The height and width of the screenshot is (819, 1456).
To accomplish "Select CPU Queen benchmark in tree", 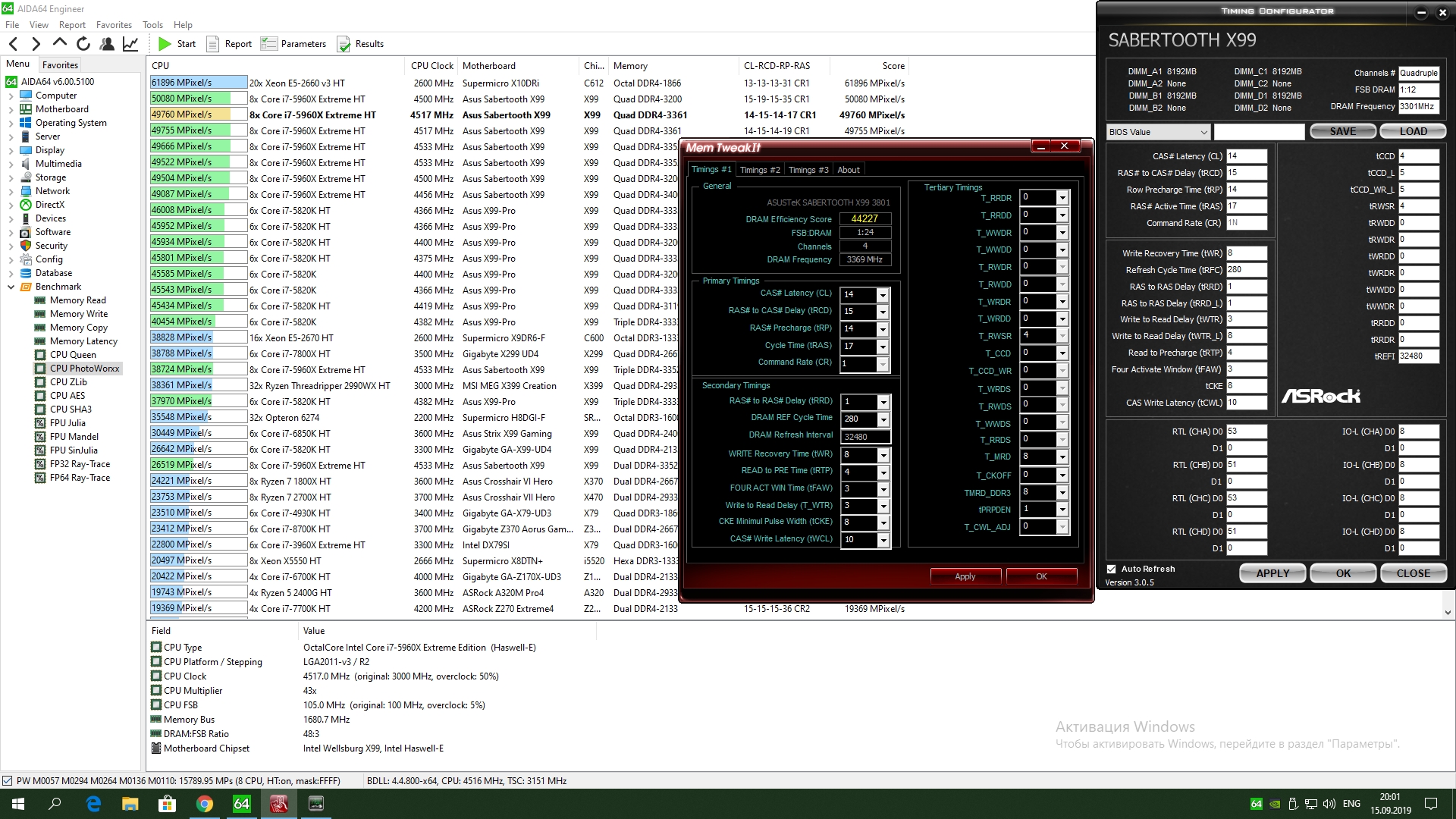I will 73,355.
